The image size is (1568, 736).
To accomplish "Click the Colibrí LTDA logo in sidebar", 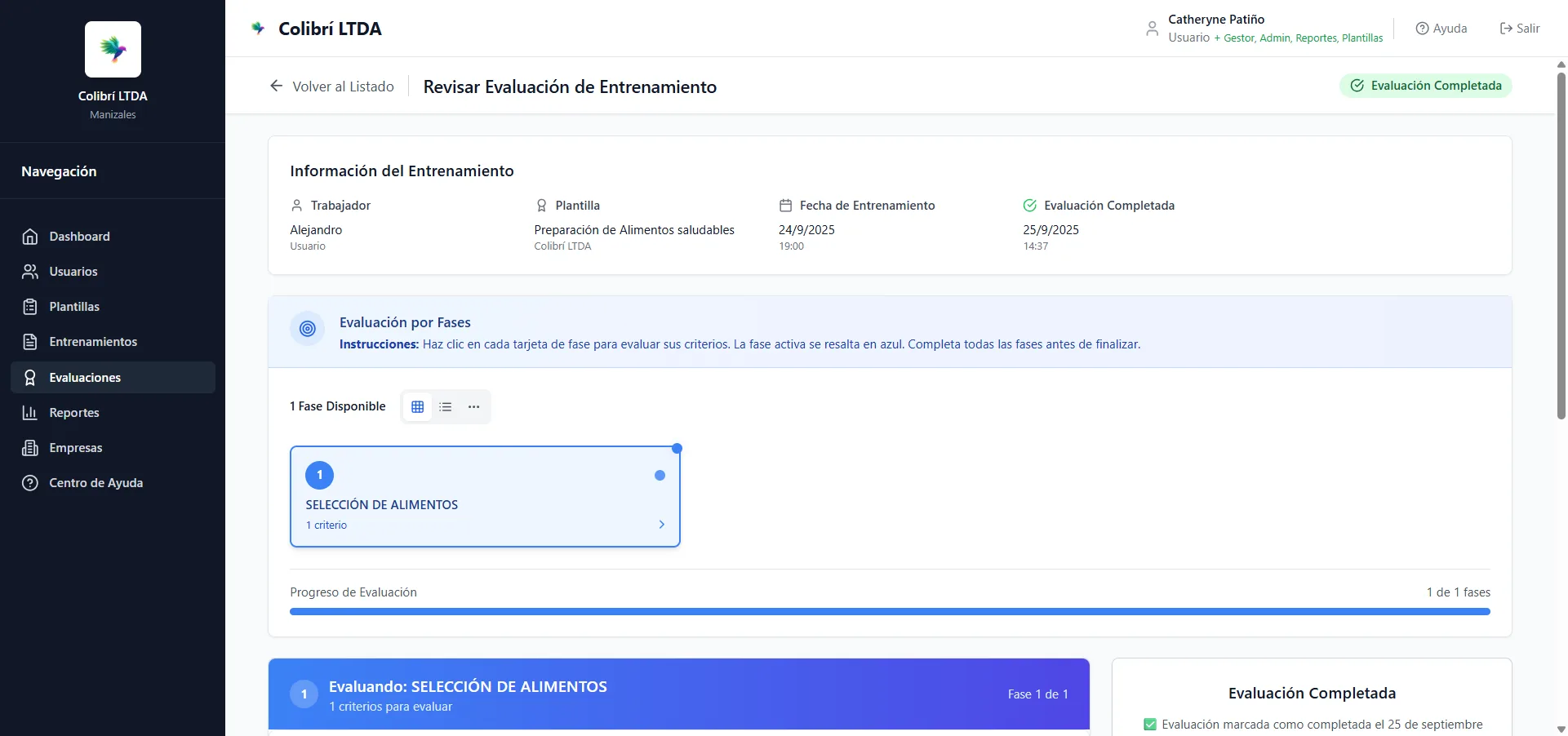I will (113, 49).
